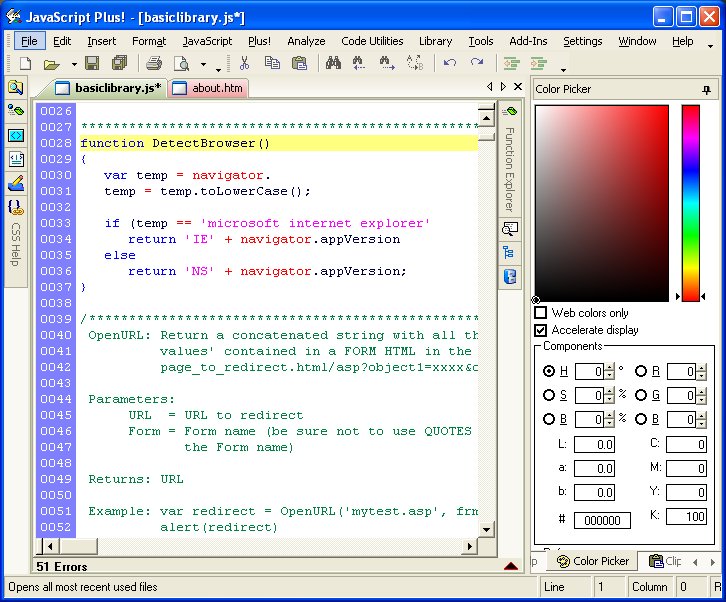Enable Web colors only checkbox
The image size is (726, 602).
540,313
